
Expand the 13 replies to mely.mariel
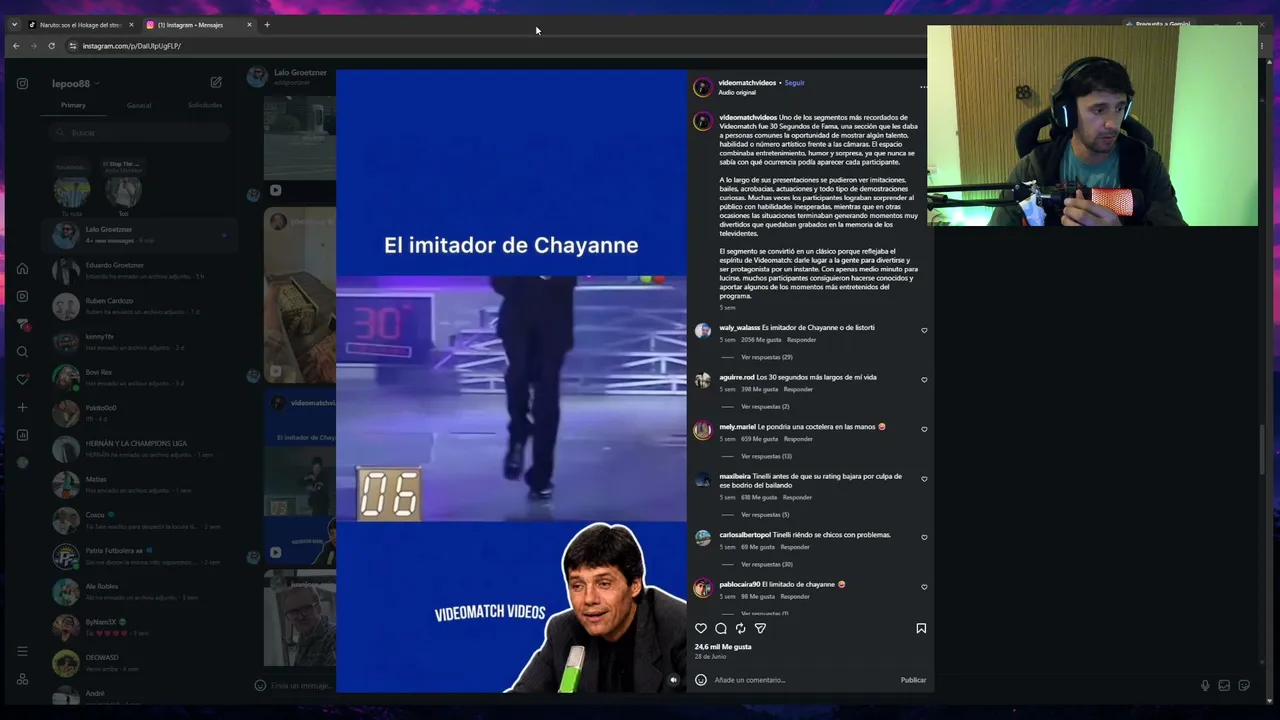(x=766, y=456)
